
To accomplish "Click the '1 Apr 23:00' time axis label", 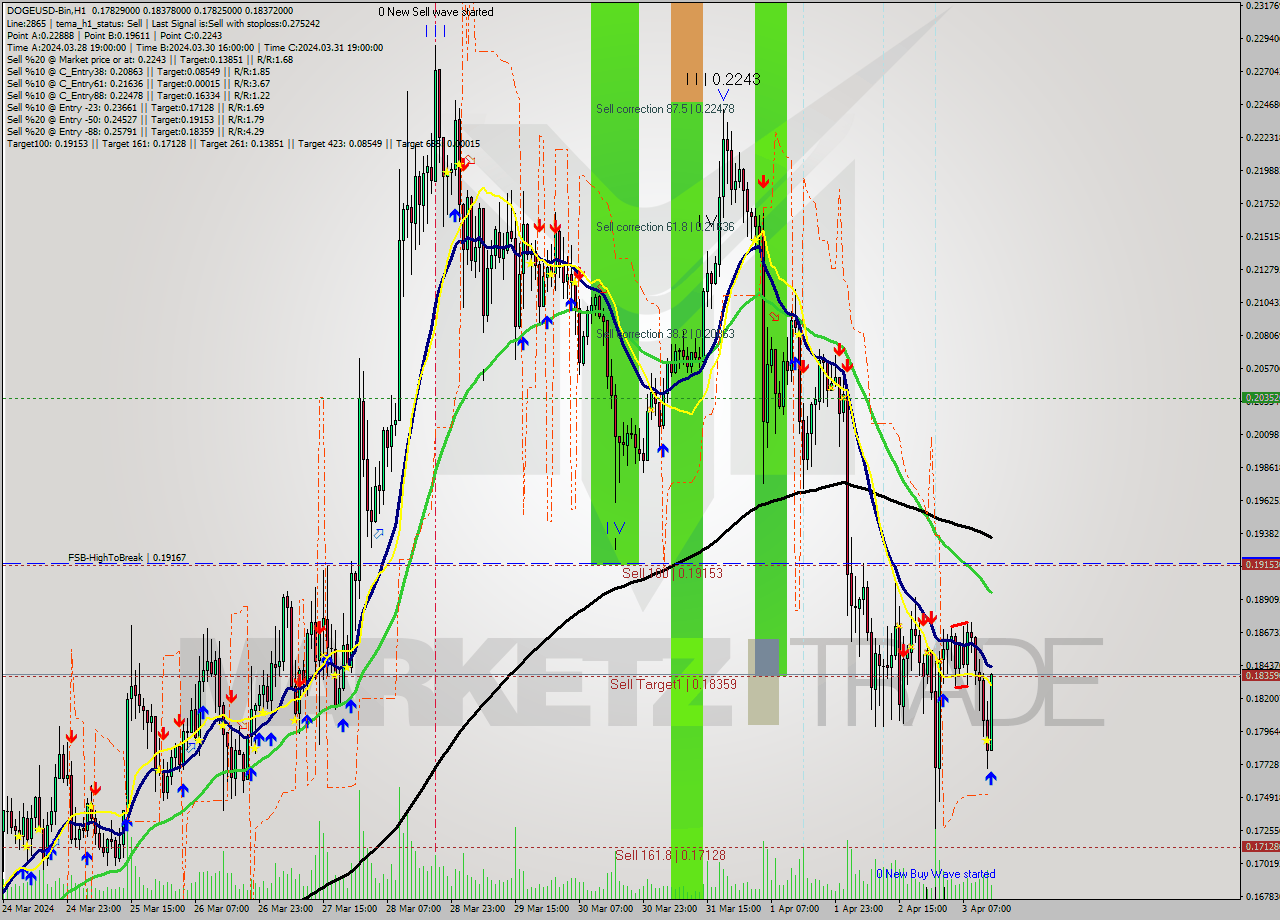I will pyautogui.click(x=859, y=910).
